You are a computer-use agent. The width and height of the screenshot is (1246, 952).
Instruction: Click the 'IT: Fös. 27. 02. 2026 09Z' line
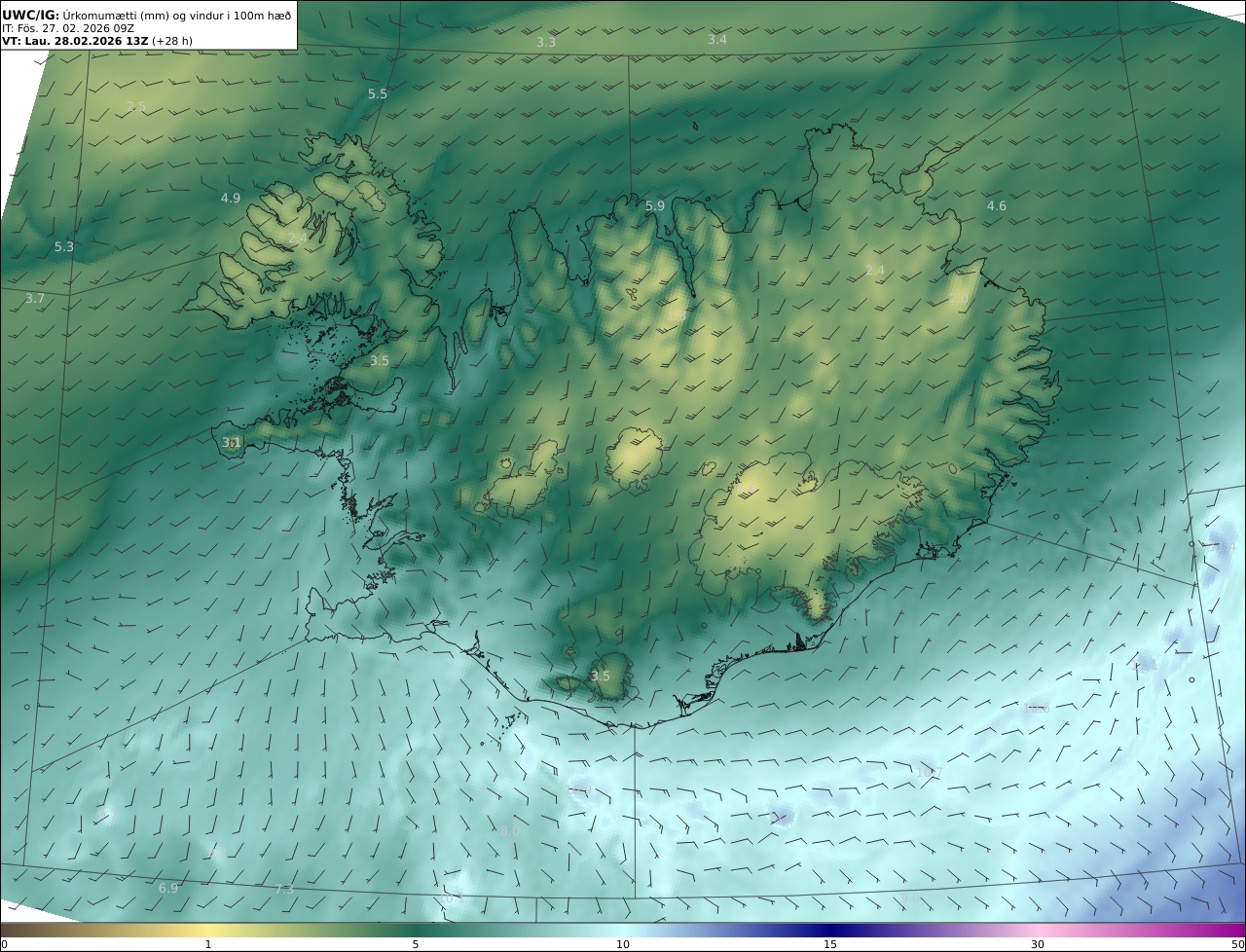pyautogui.click(x=68, y=28)
